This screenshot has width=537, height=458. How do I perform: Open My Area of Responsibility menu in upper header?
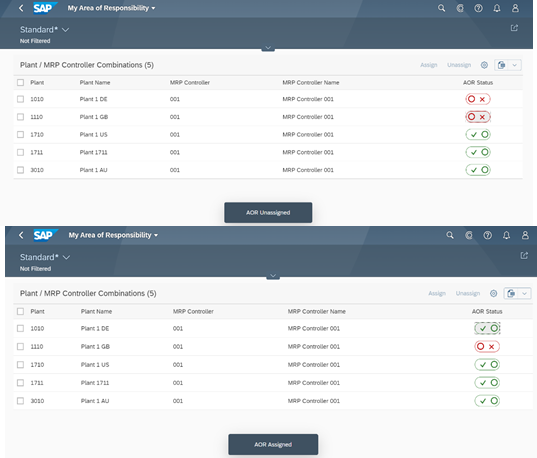click(111, 8)
